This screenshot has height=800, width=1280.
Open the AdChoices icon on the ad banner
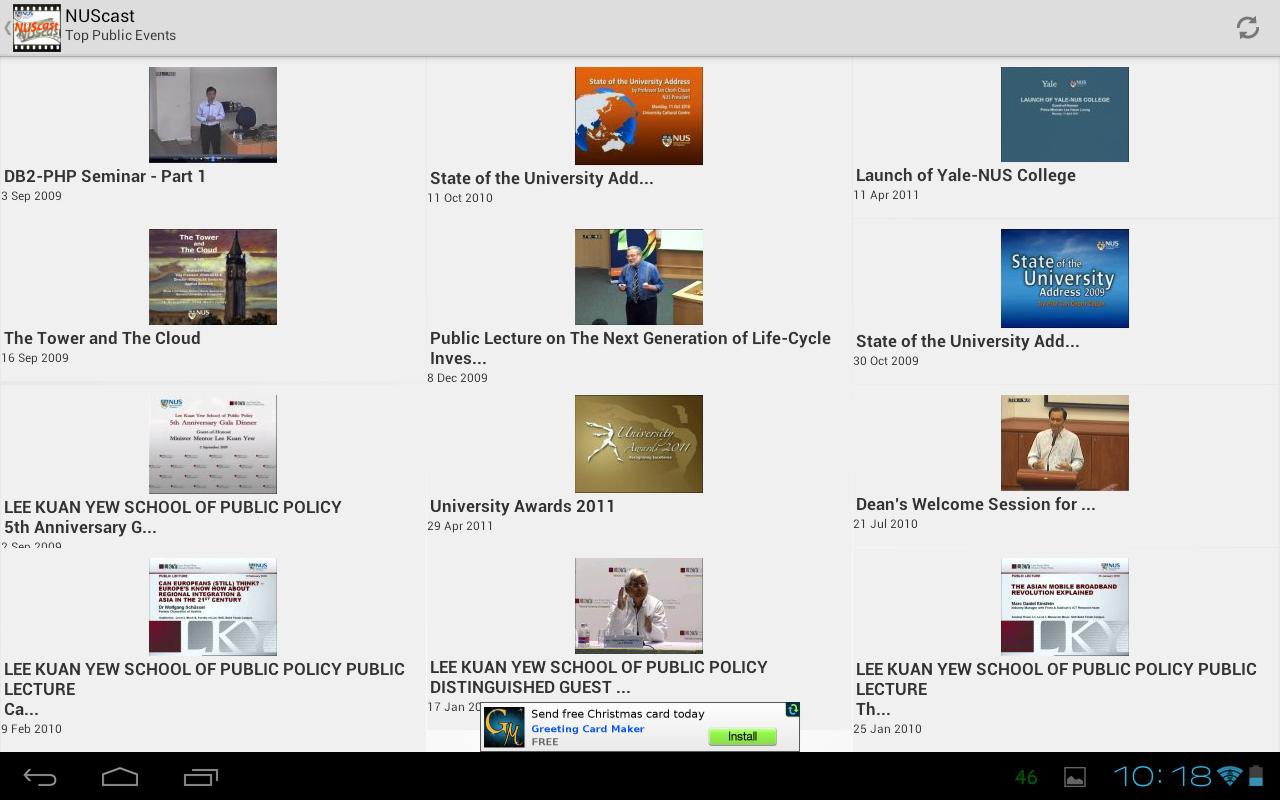click(x=792, y=710)
